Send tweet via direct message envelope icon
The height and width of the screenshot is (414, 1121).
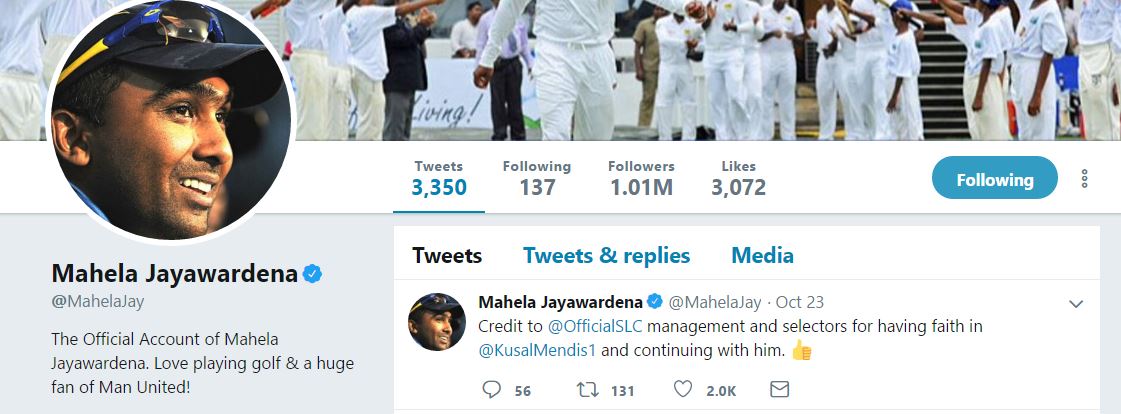point(780,390)
